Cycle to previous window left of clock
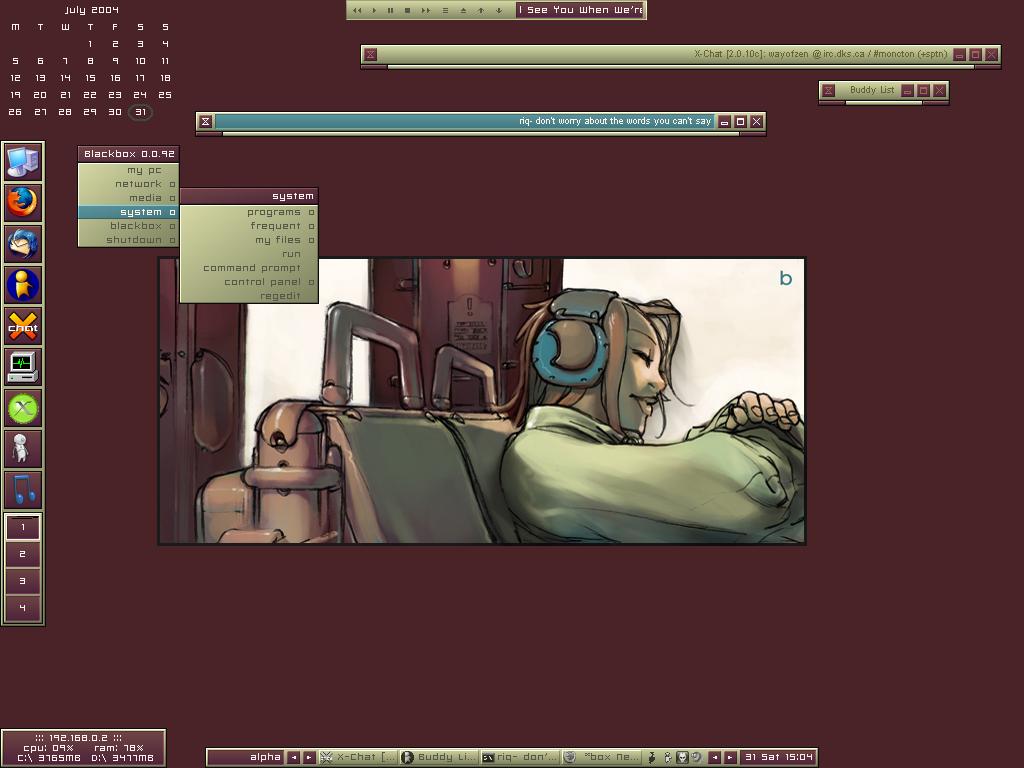The image size is (1024, 768). [714, 758]
